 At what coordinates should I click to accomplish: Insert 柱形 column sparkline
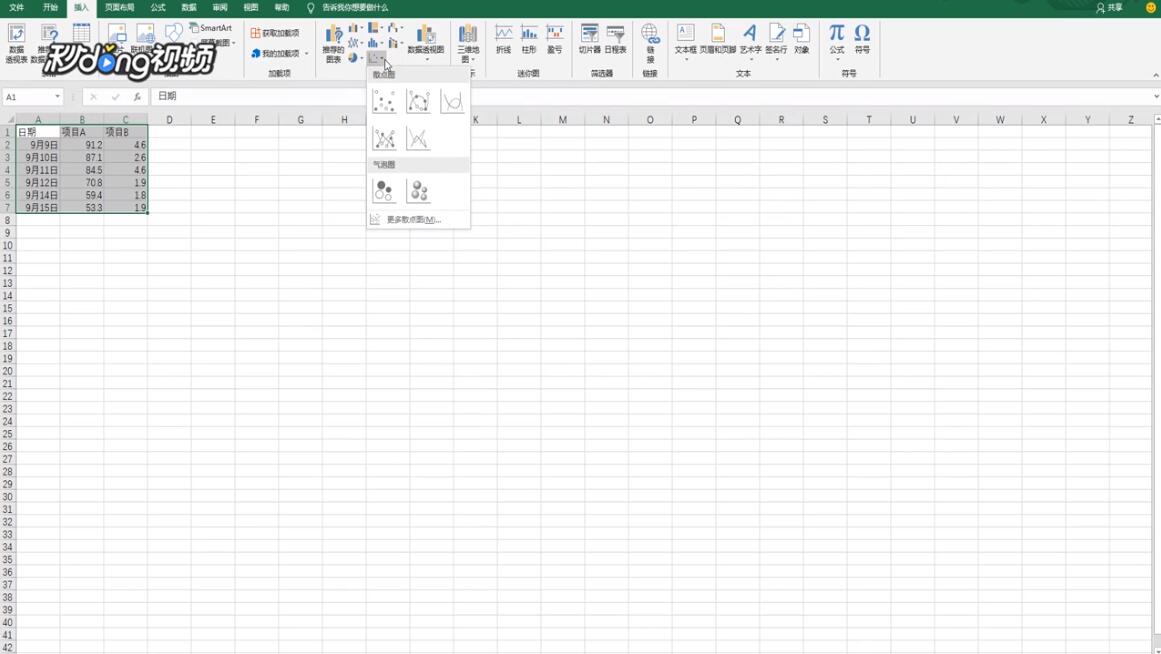[x=529, y=39]
